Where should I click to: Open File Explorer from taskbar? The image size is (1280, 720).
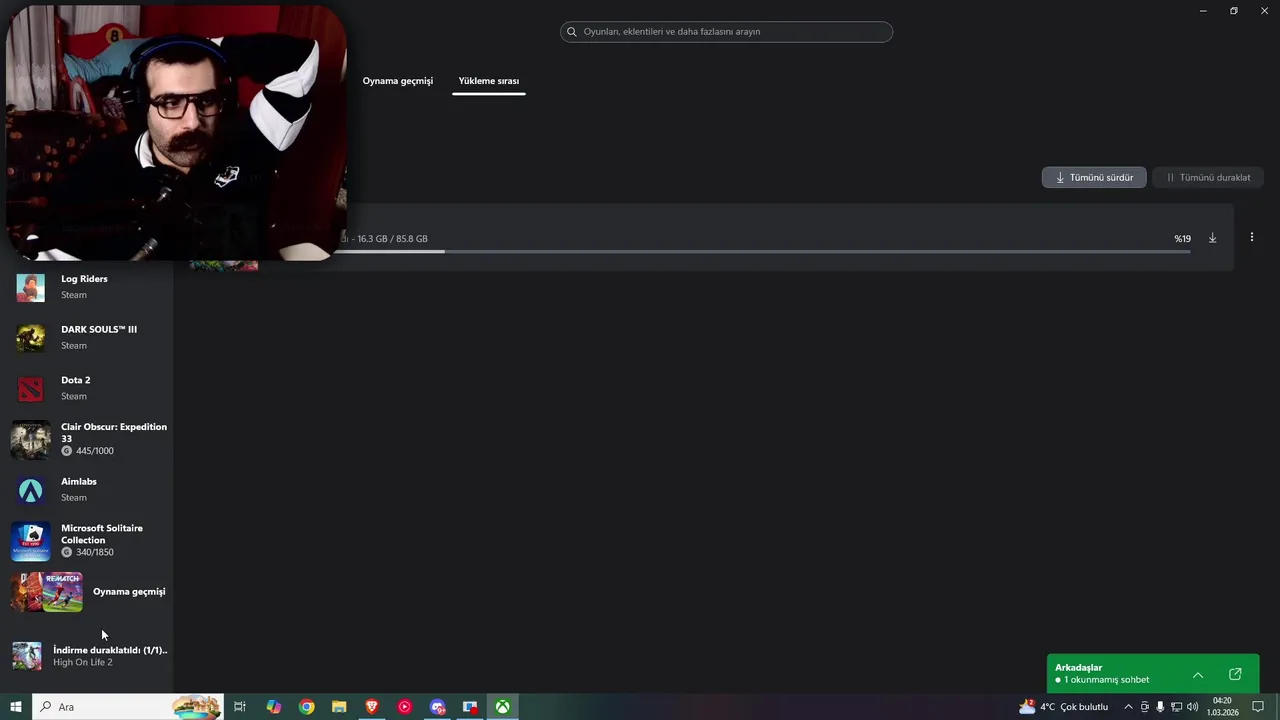339,707
